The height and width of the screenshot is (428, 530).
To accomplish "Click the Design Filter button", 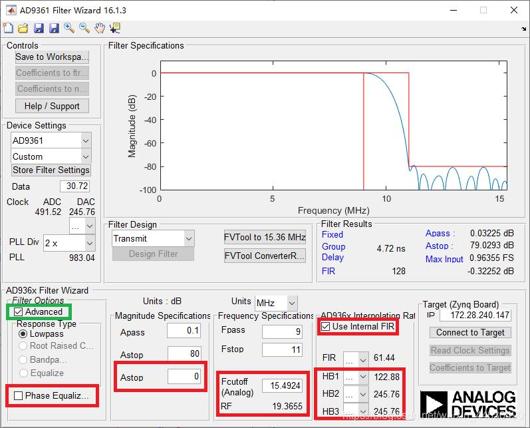I will tap(153, 254).
